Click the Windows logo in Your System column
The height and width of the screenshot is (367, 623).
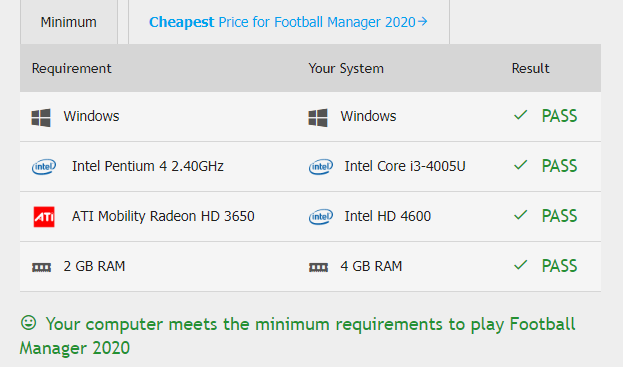tap(318, 118)
